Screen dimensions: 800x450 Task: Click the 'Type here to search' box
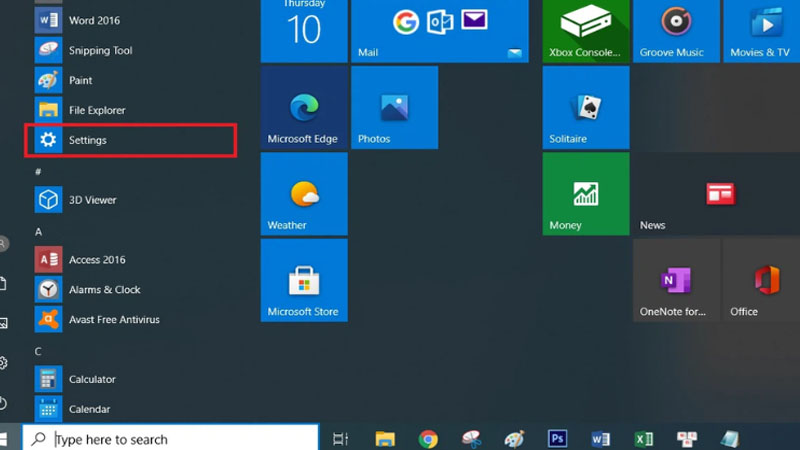[171, 439]
